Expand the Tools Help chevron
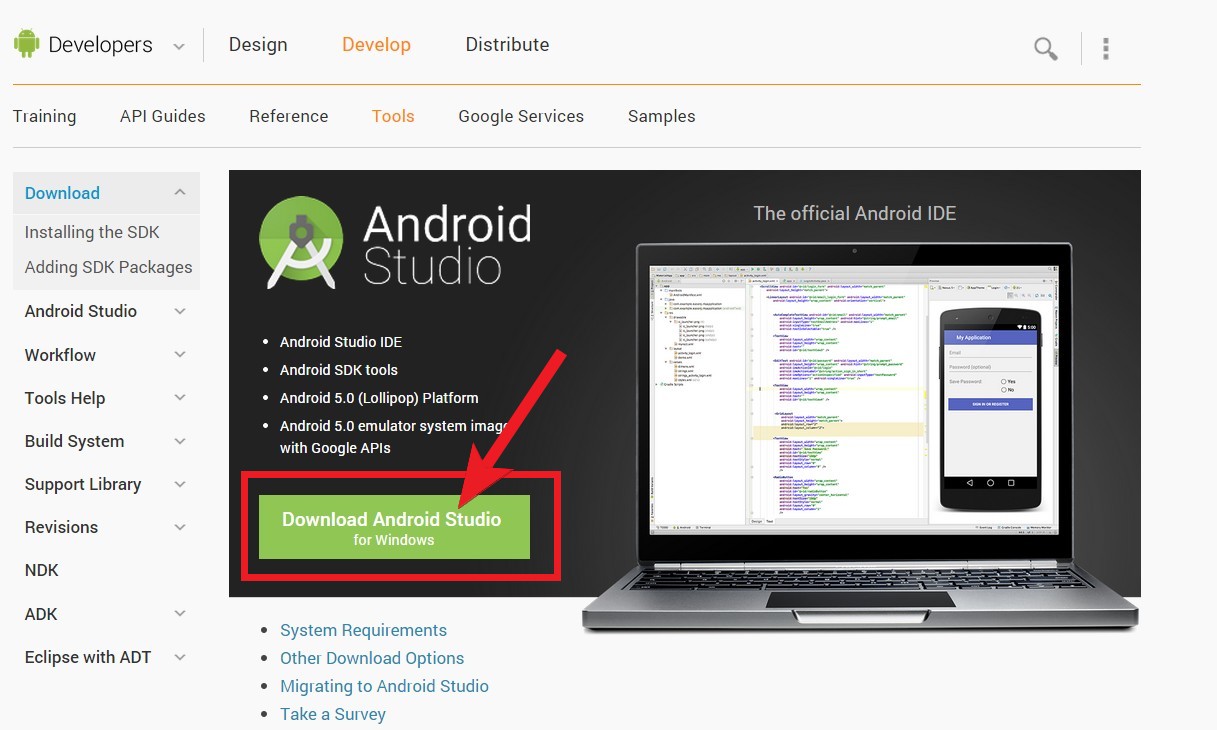Viewport: 1217px width, 730px height. tap(180, 398)
